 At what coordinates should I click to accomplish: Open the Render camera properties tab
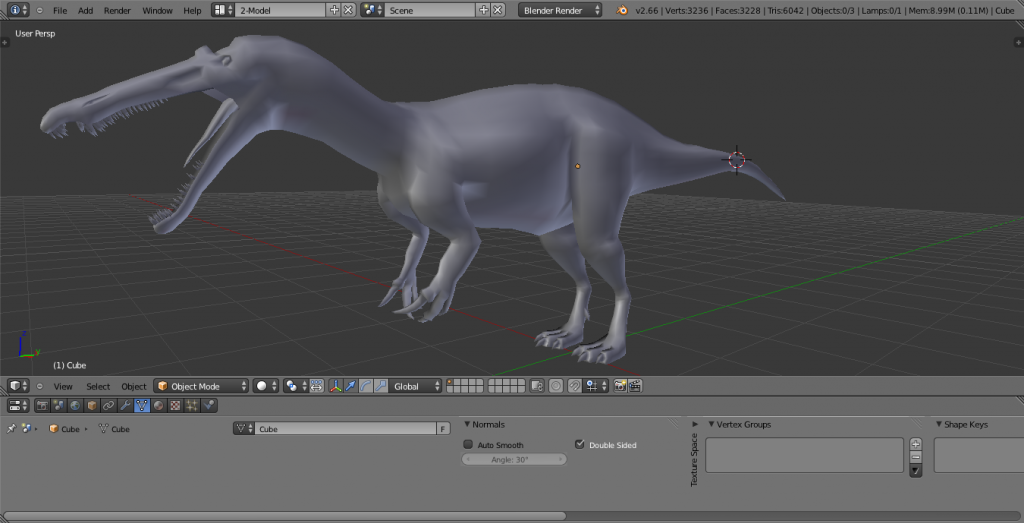[42, 405]
